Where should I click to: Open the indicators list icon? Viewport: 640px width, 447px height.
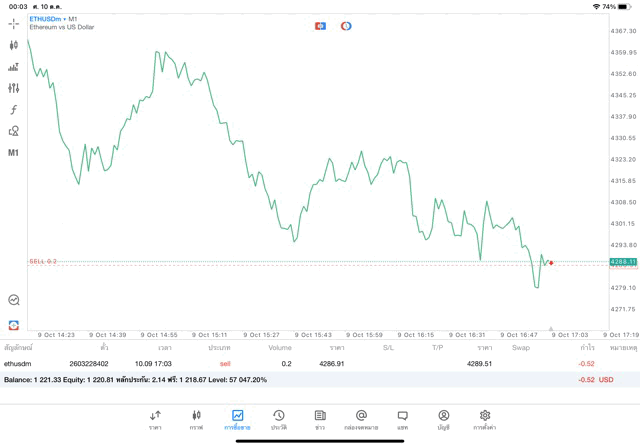pyautogui.click(x=14, y=67)
